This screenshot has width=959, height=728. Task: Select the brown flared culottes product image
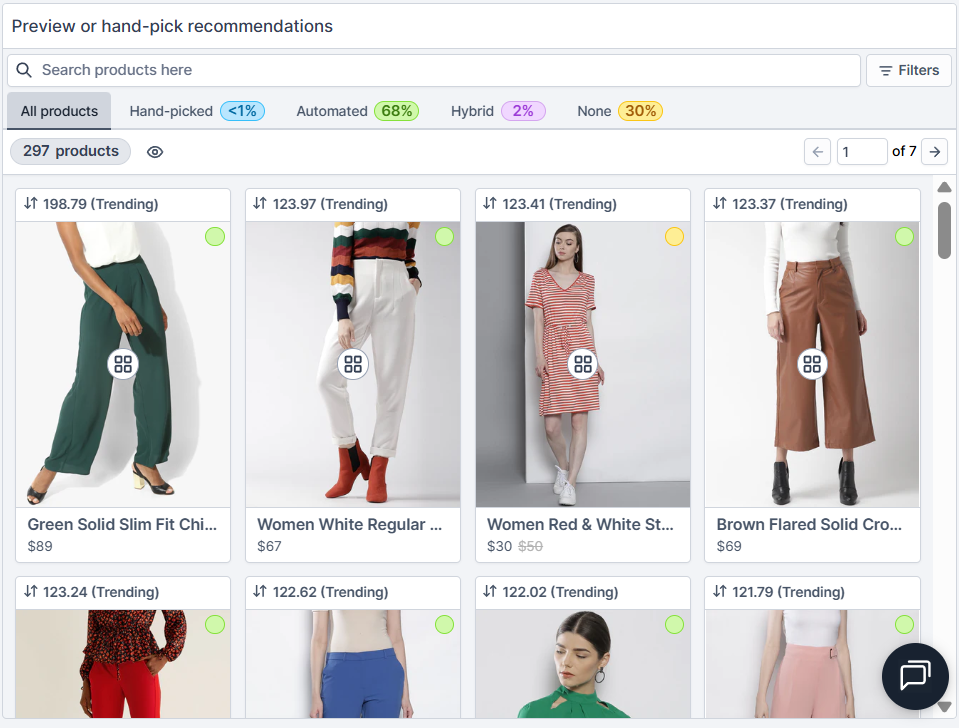812,365
